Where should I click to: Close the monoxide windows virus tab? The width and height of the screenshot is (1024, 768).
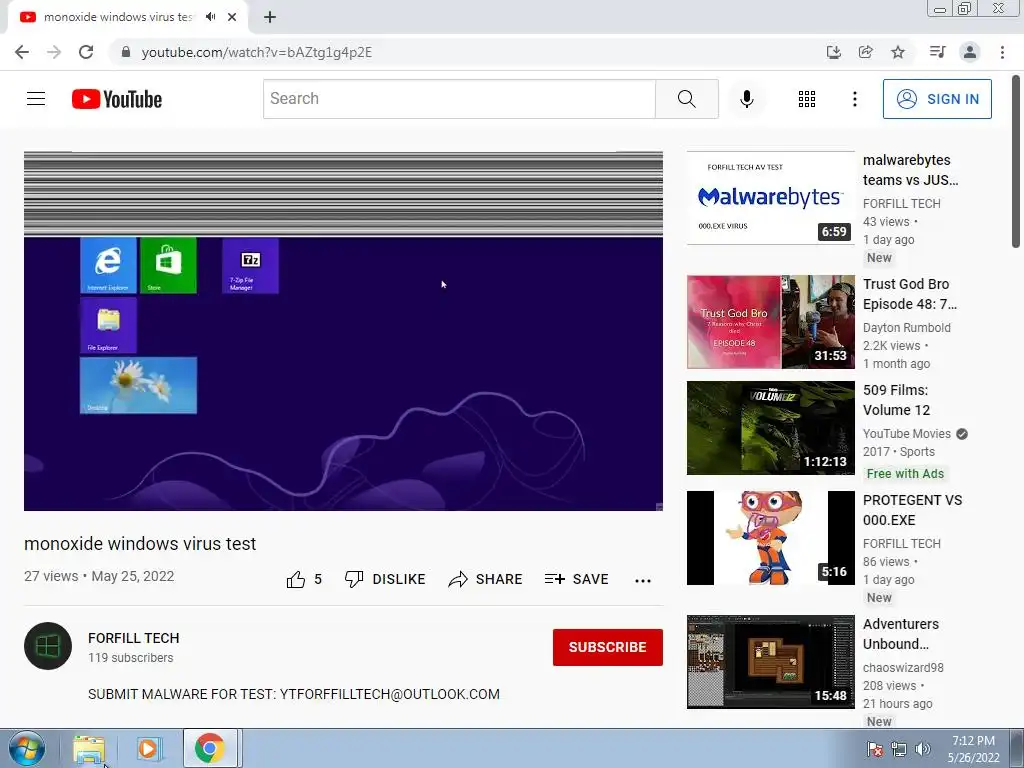point(232,17)
